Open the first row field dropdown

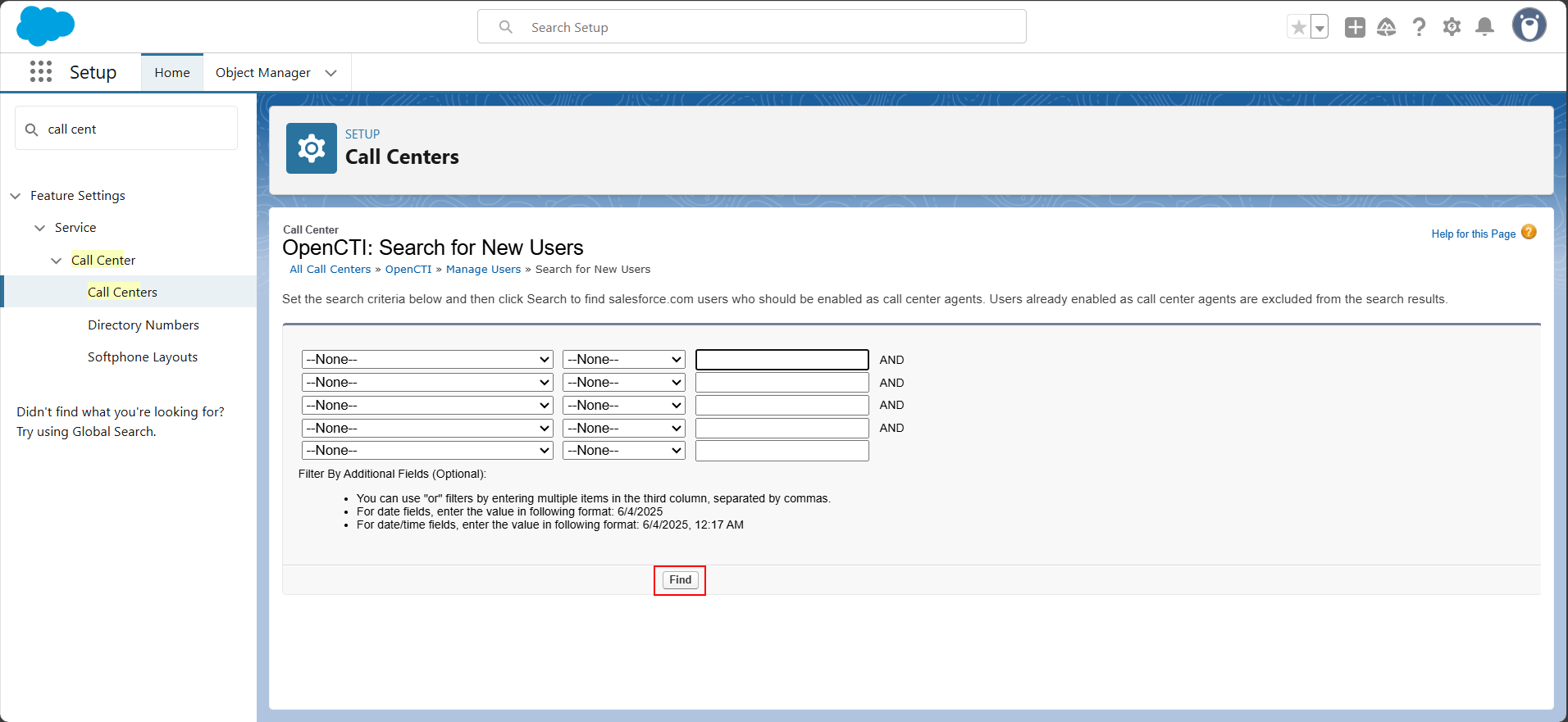click(x=427, y=360)
